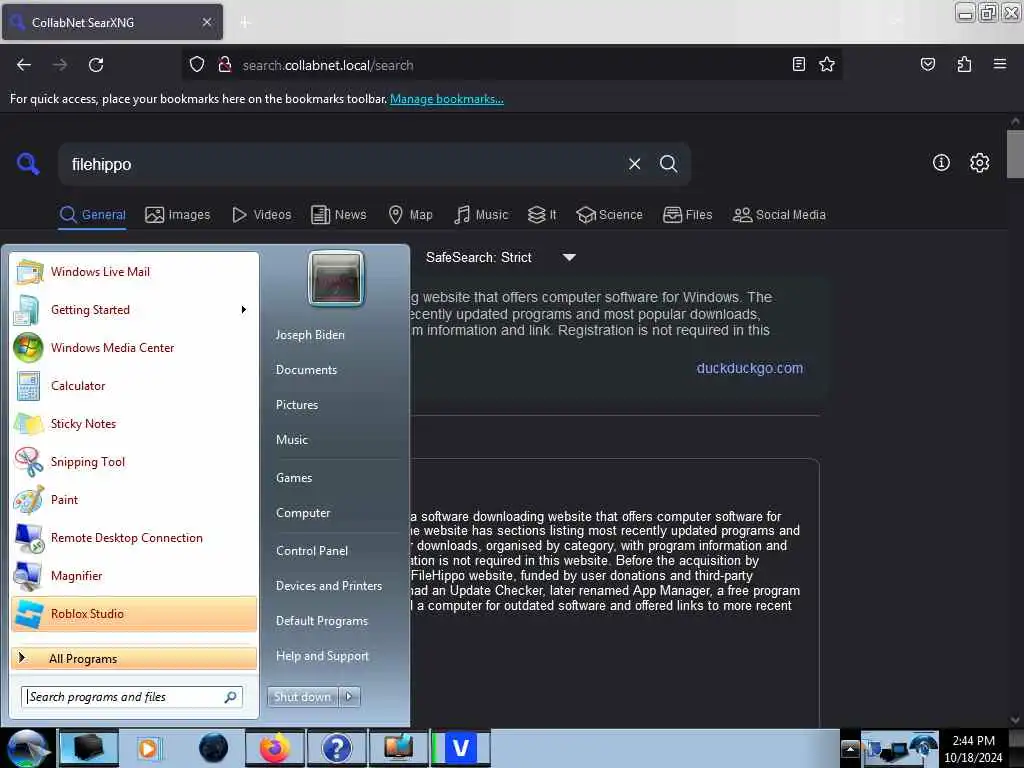Screen dimensions: 1024x768
Task: Open Calculator from Start menu
Action: tap(135, 385)
